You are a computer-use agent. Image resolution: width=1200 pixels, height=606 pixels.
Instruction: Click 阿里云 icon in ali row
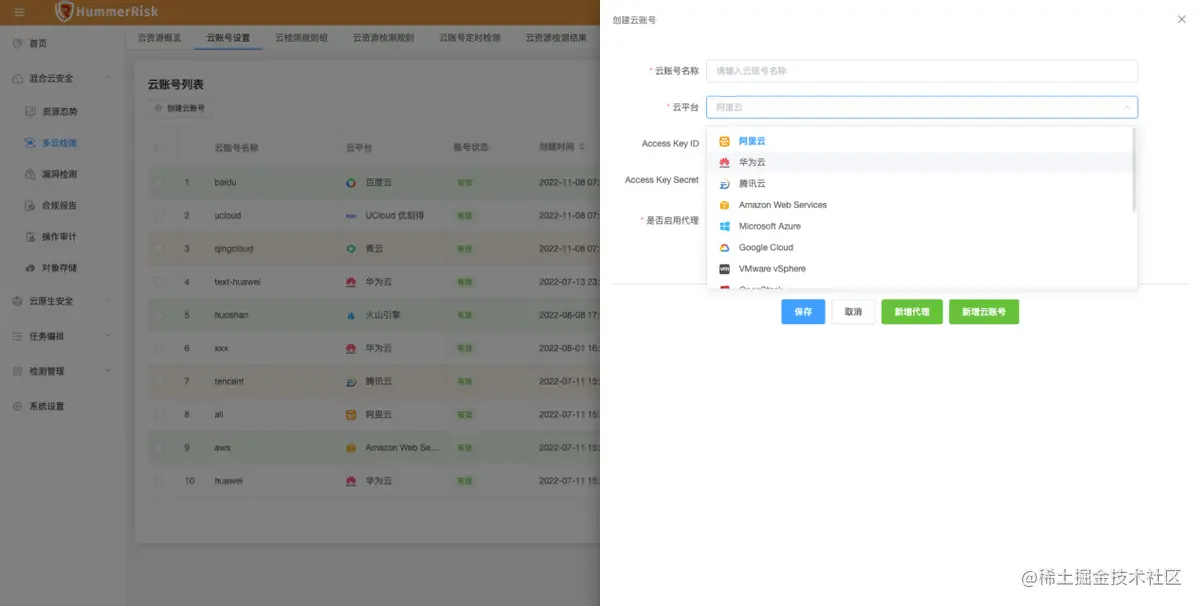coord(351,414)
